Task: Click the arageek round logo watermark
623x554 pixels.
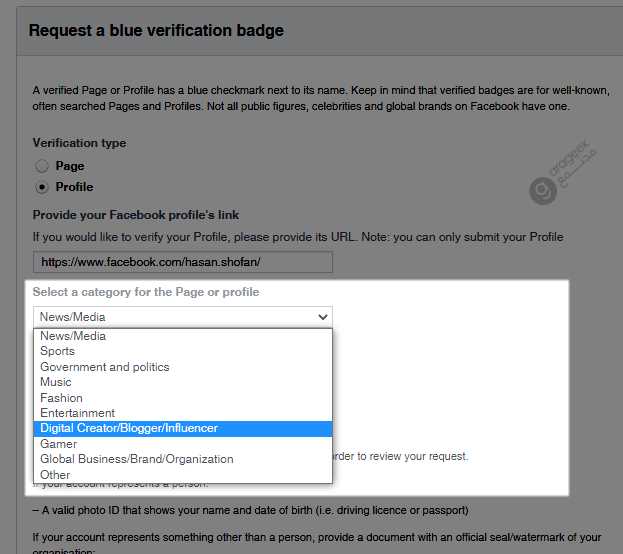Action: (x=543, y=191)
